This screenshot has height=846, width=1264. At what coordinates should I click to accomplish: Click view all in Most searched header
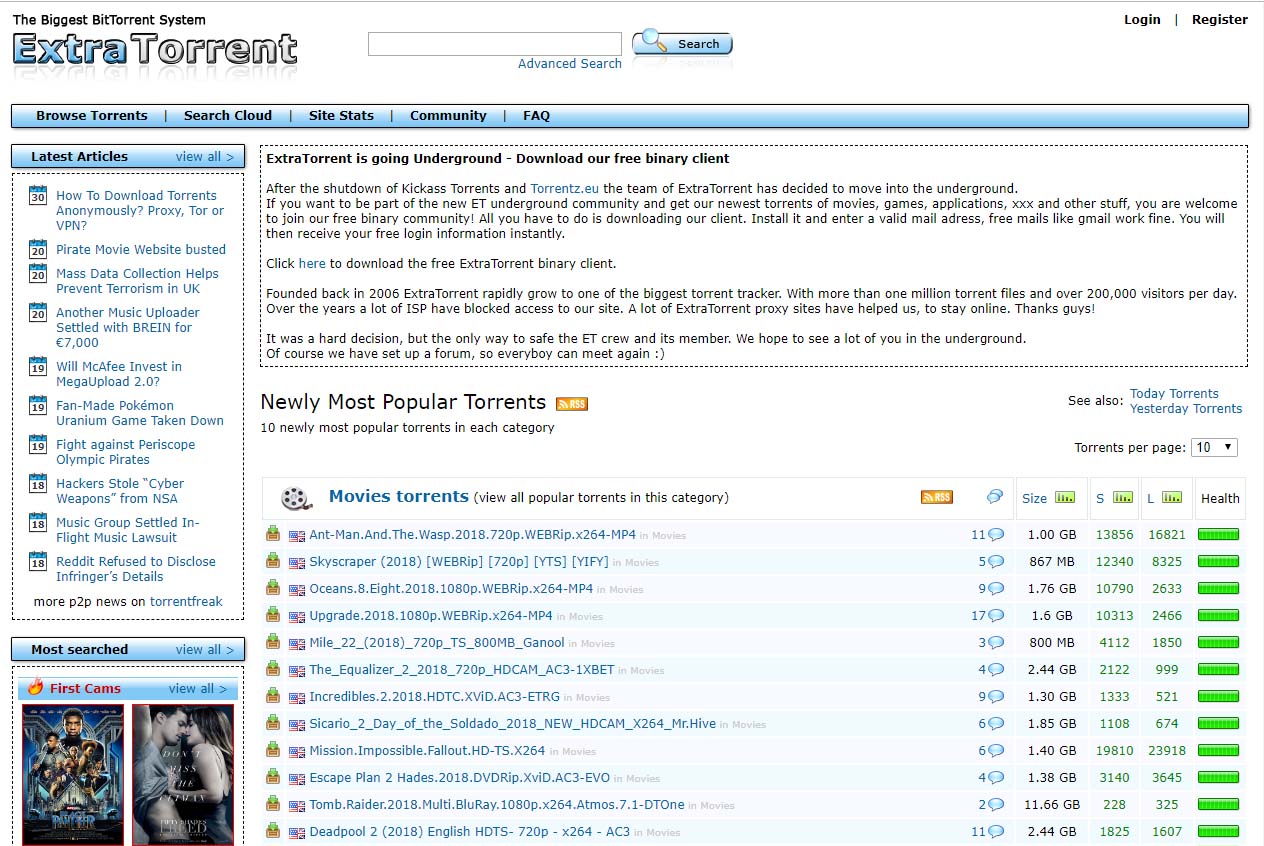[x=204, y=649]
